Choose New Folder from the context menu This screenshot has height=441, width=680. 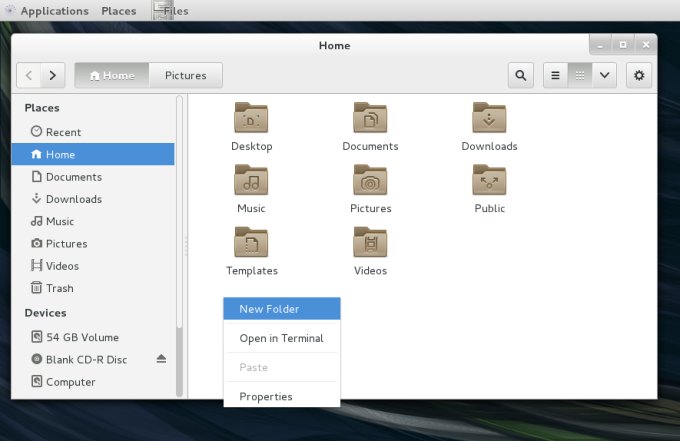pyautogui.click(x=282, y=309)
